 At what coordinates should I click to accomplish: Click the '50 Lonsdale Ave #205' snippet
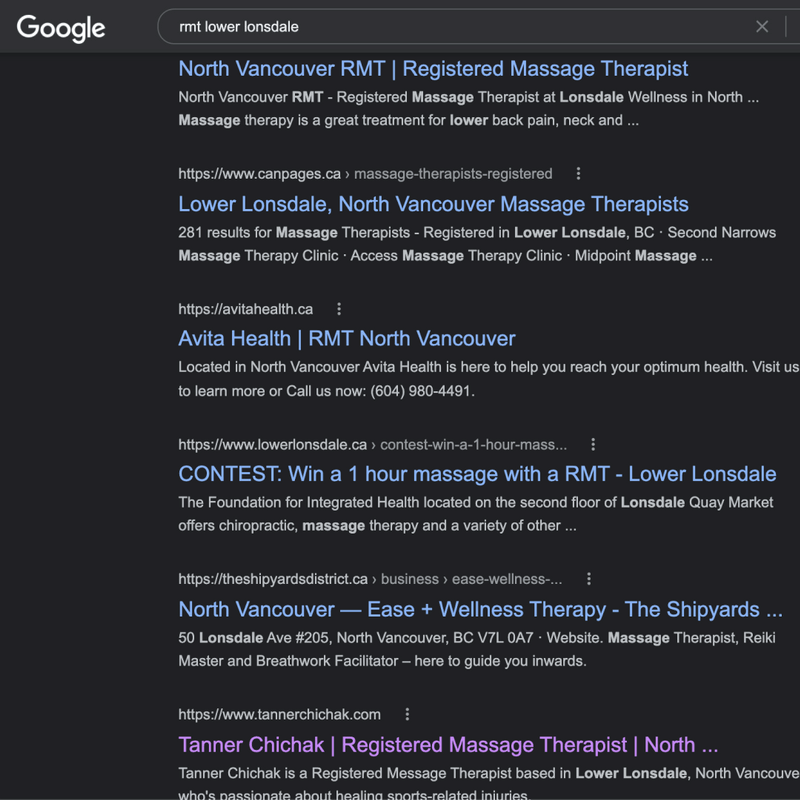(x=477, y=649)
